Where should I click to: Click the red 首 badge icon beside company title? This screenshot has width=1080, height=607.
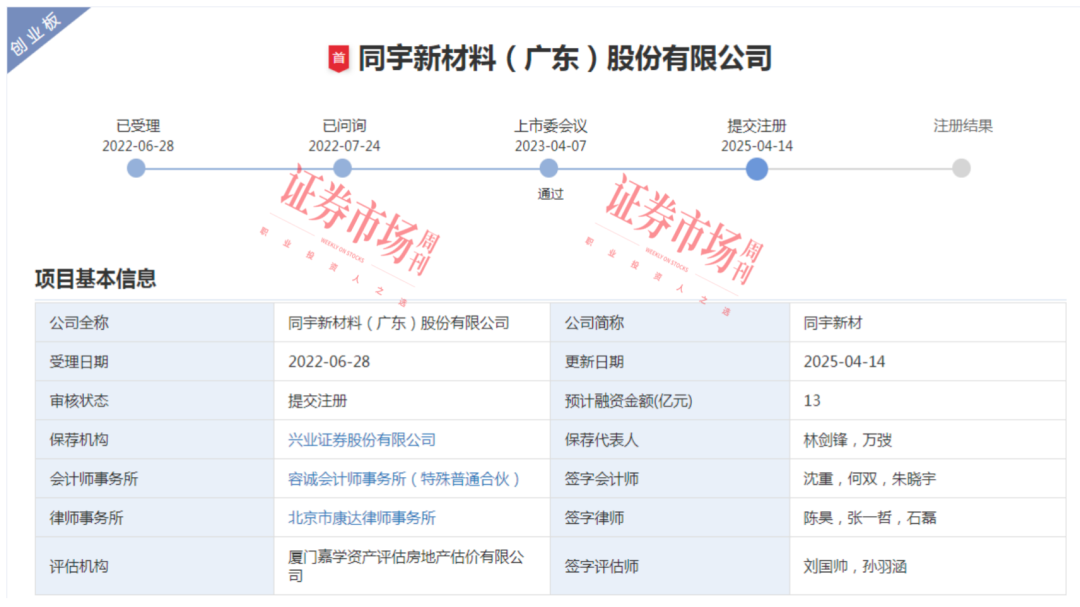[338, 59]
